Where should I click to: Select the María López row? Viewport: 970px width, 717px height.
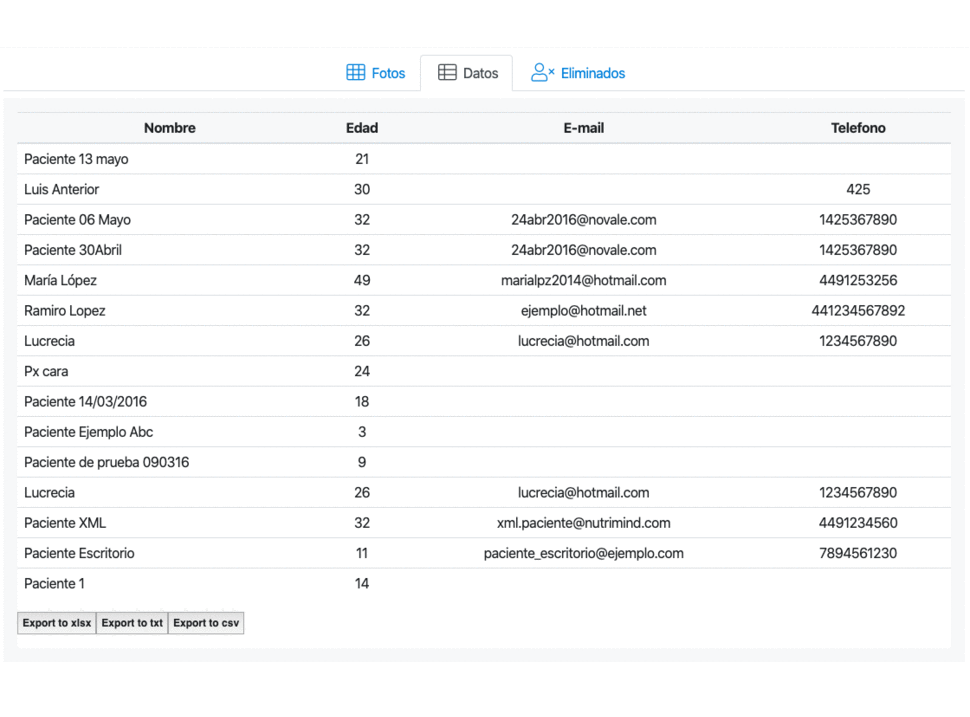click(484, 280)
